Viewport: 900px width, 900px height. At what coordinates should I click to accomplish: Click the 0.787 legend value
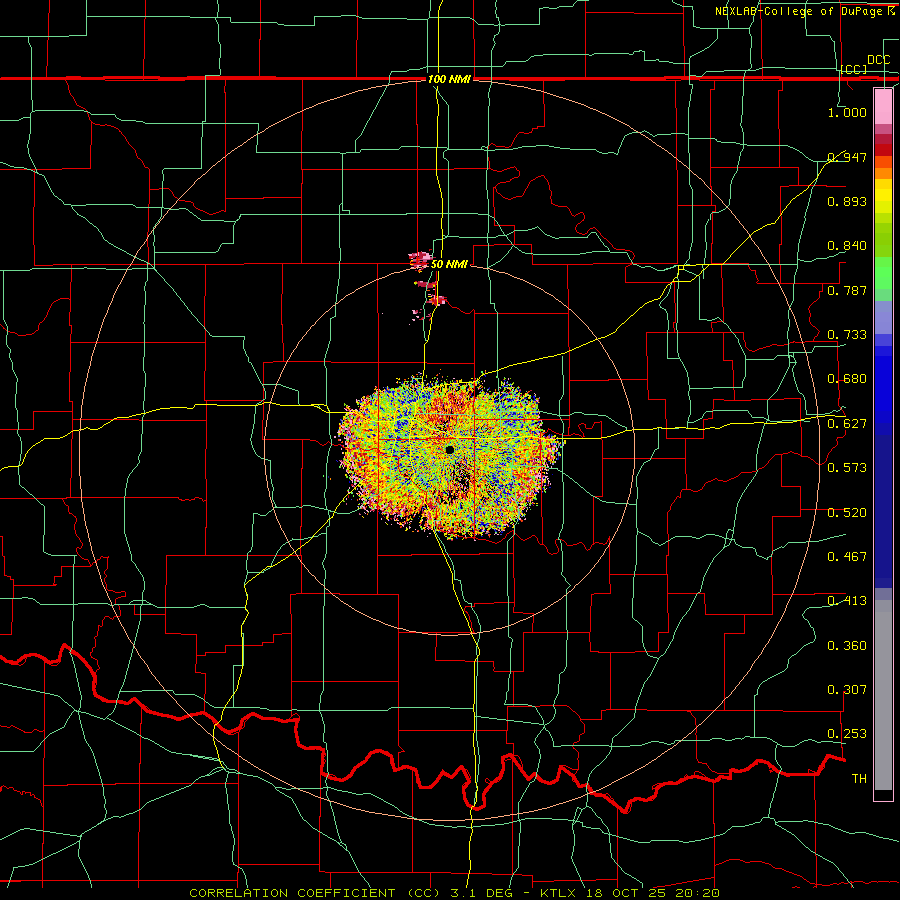[x=847, y=290]
